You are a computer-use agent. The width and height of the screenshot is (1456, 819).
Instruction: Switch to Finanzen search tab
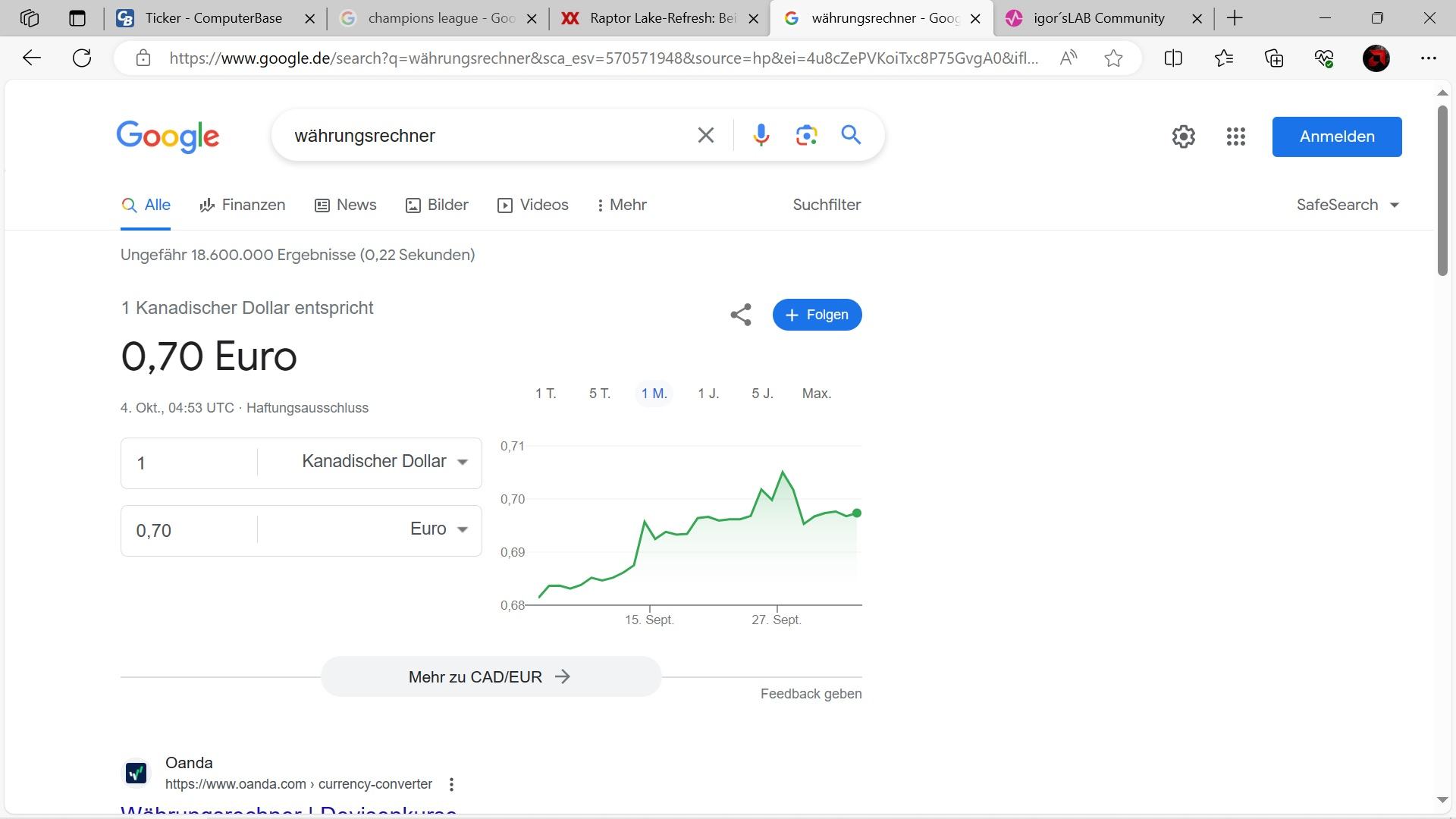242,205
